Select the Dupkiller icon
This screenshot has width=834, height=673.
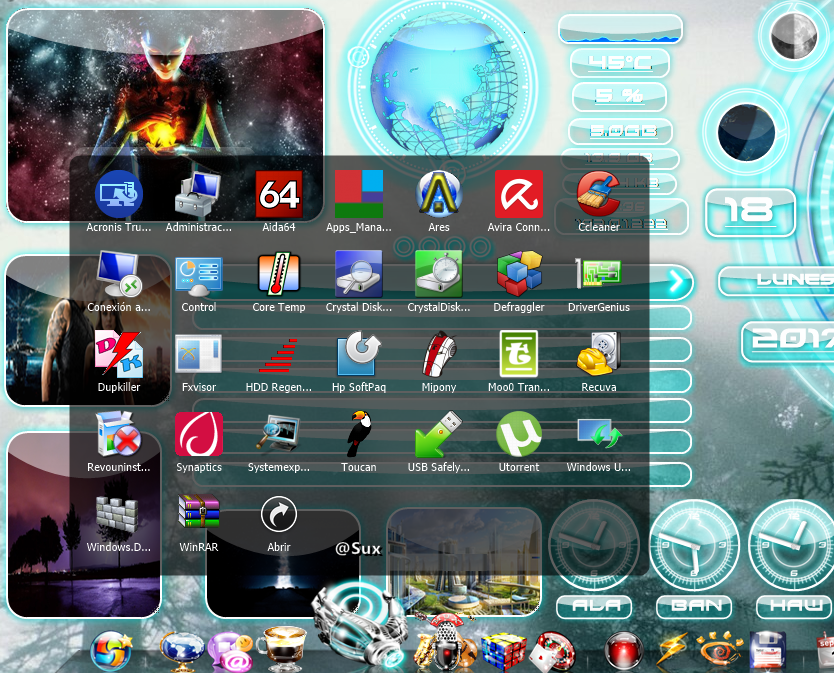[119, 356]
